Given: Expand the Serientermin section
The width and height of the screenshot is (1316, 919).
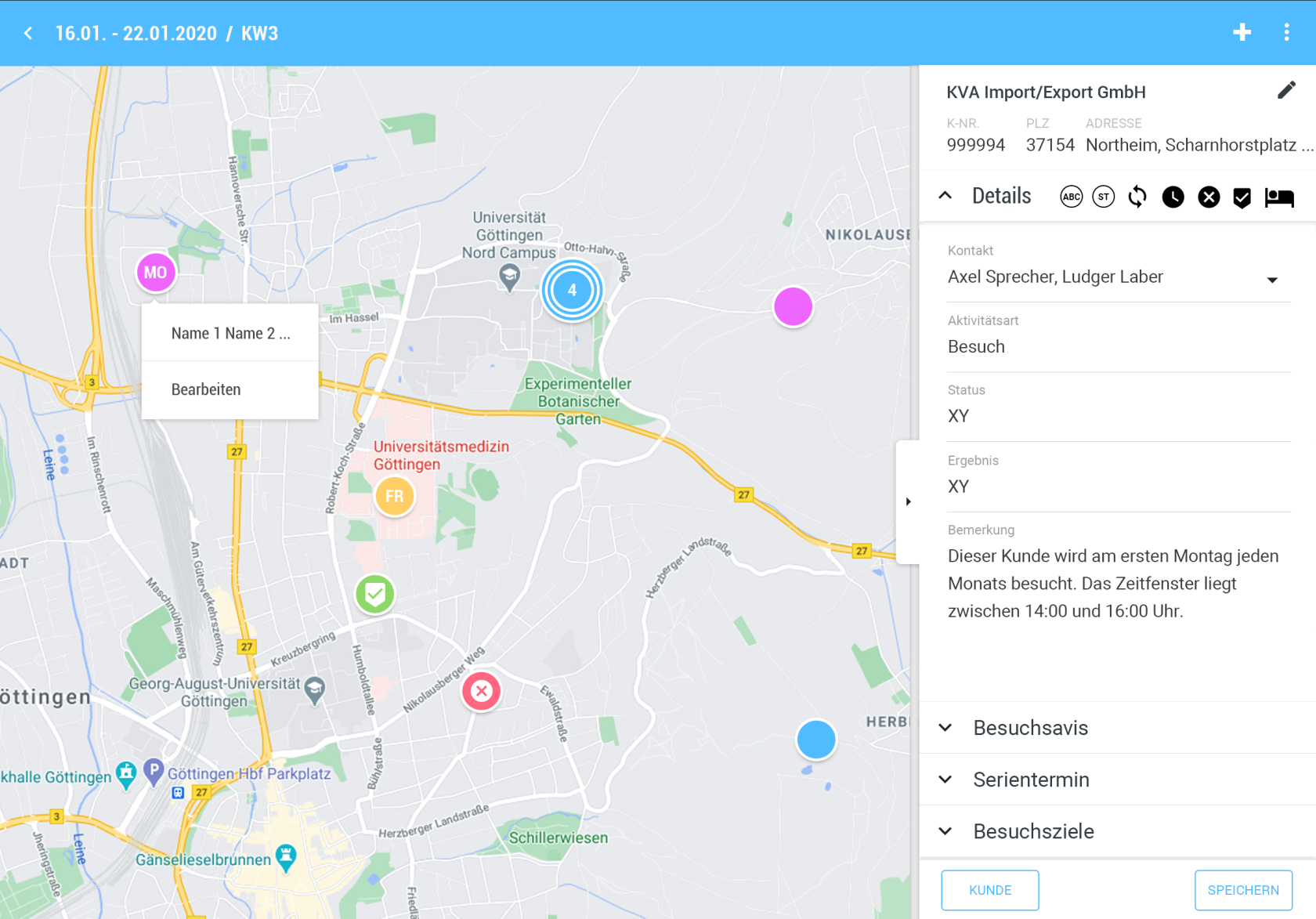Looking at the screenshot, I should coord(1118,780).
